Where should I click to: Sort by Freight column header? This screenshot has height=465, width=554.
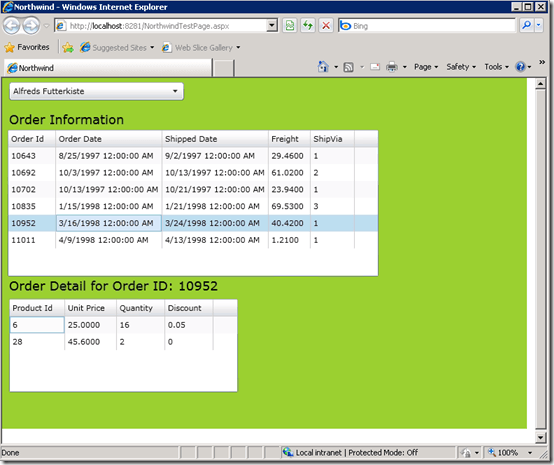point(289,139)
